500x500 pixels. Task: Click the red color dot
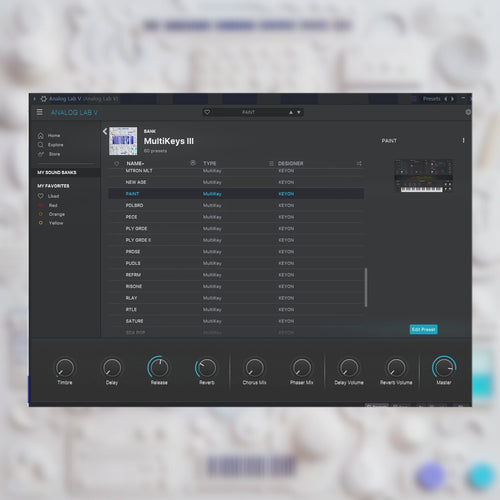pyautogui.click(x=41, y=205)
